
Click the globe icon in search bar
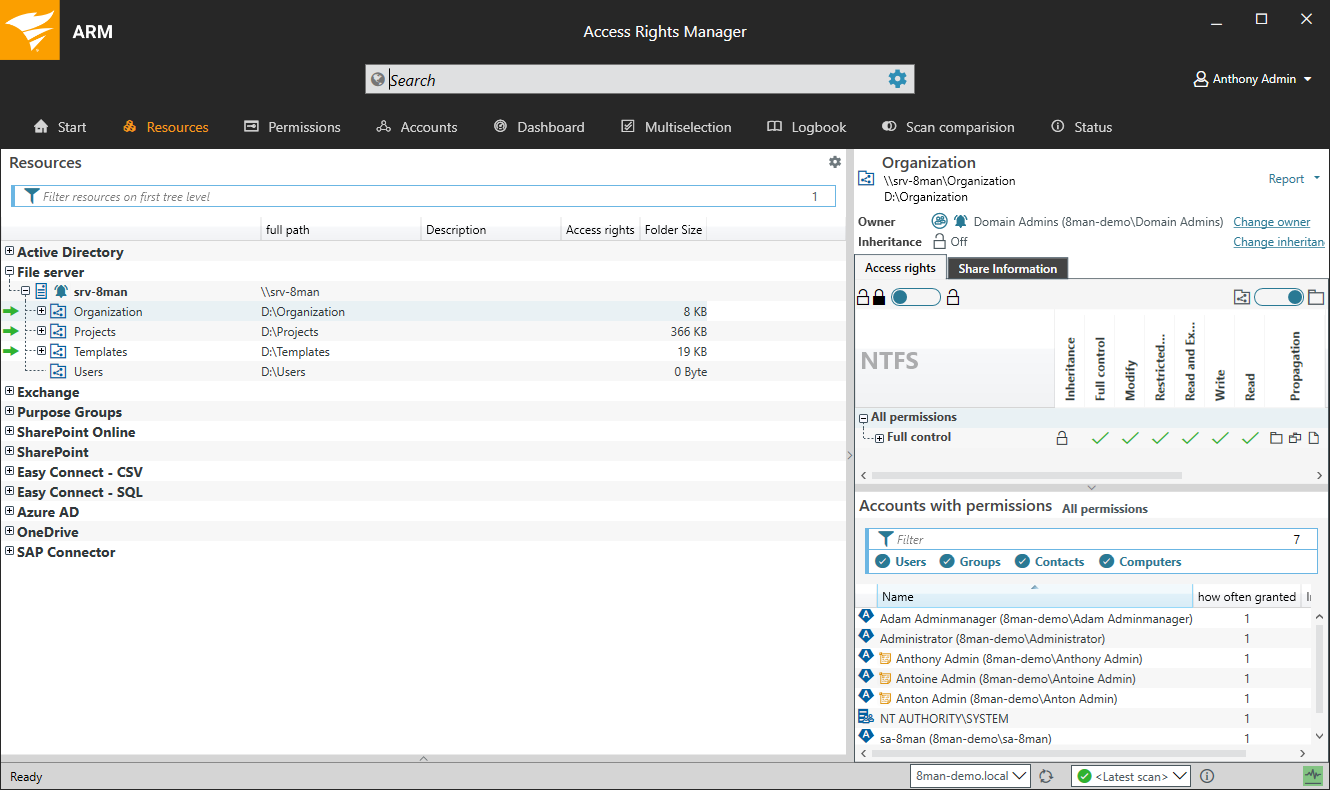377,80
